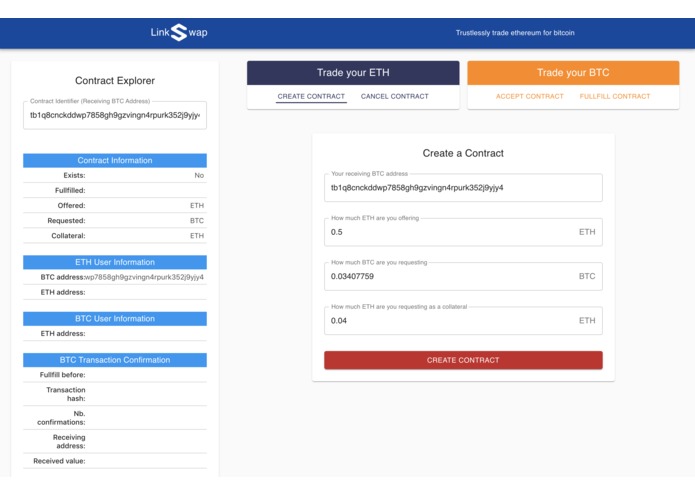Click the 'Received value:' label

pyautogui.click(x=59, y=461)
